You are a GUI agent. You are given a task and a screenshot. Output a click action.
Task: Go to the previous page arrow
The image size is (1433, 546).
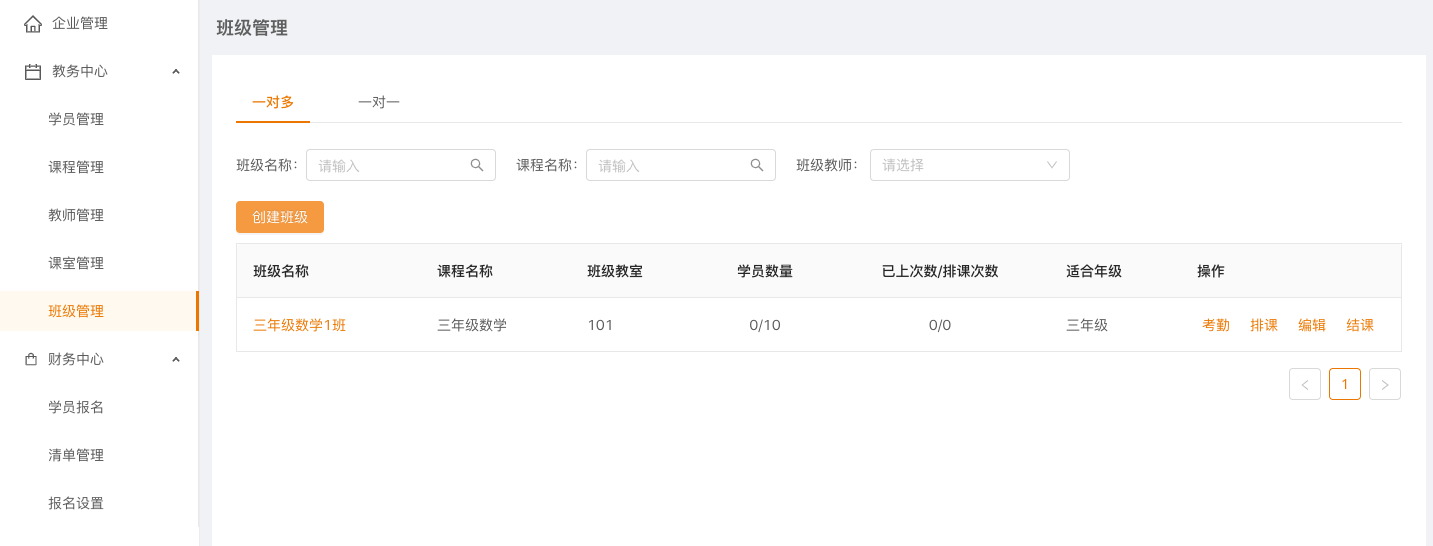[x=1305, y=384]
